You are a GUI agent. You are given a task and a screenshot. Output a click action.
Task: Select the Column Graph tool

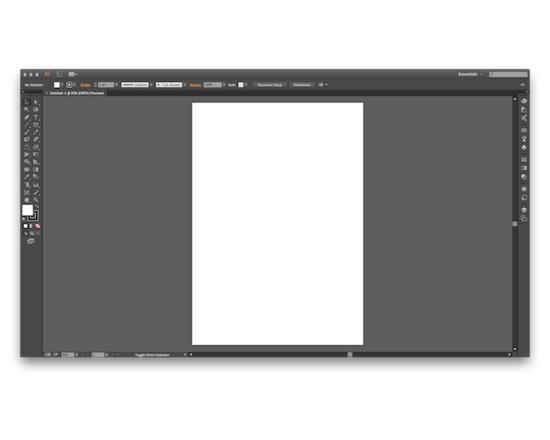[36, 185]
